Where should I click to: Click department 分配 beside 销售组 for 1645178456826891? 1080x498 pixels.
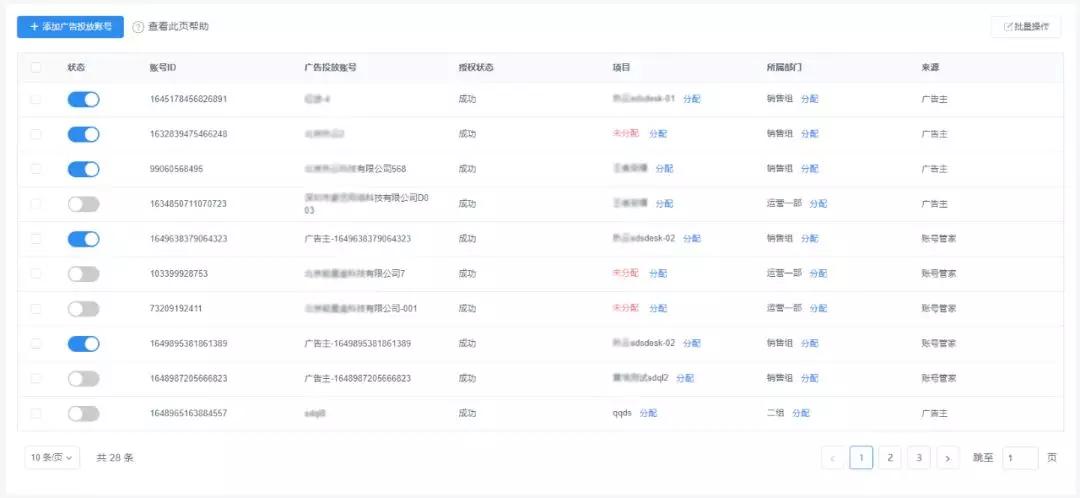pos(809,99)
